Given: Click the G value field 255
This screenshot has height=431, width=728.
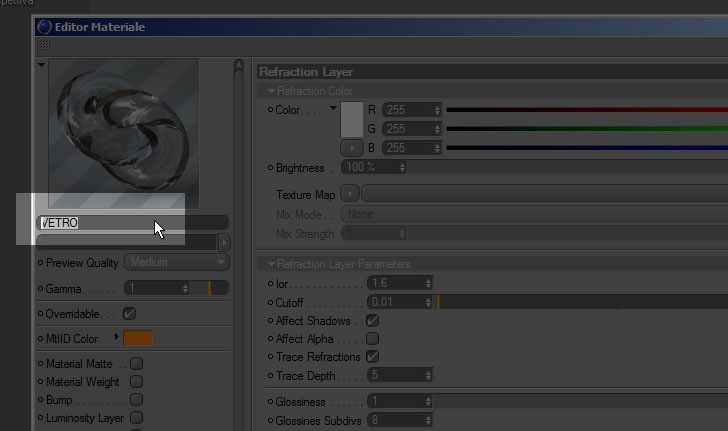Looking at the screenshot, I should click(408, 129).
